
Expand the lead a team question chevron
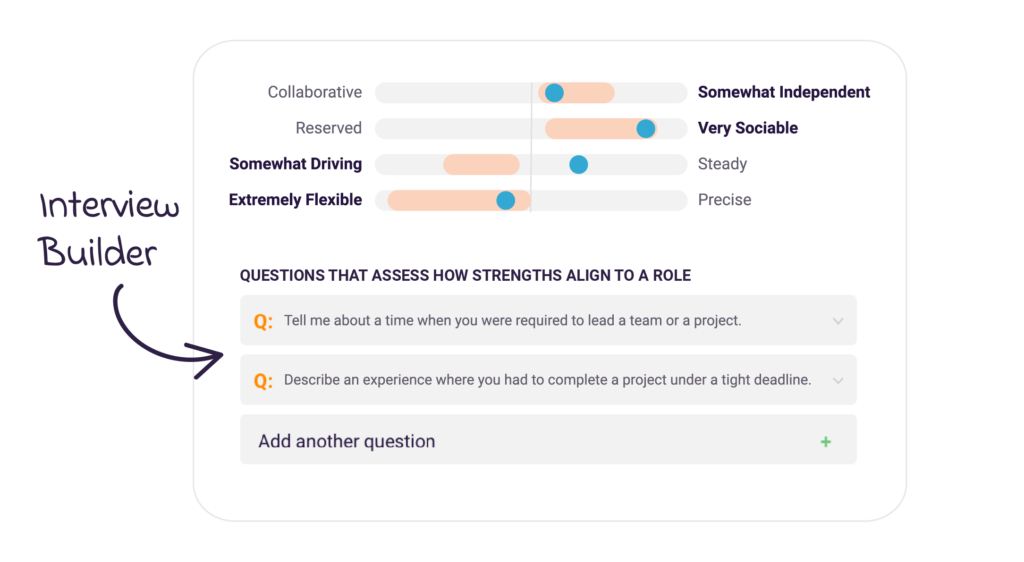tap(838, 321)
